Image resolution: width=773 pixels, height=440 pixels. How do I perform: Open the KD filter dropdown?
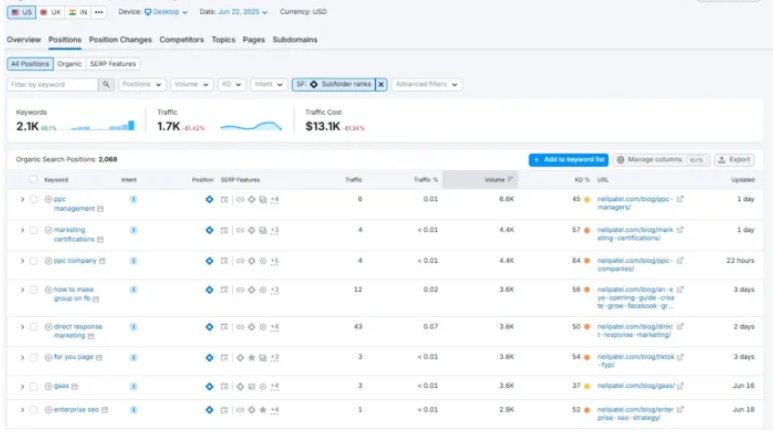[x=231, y=85]
